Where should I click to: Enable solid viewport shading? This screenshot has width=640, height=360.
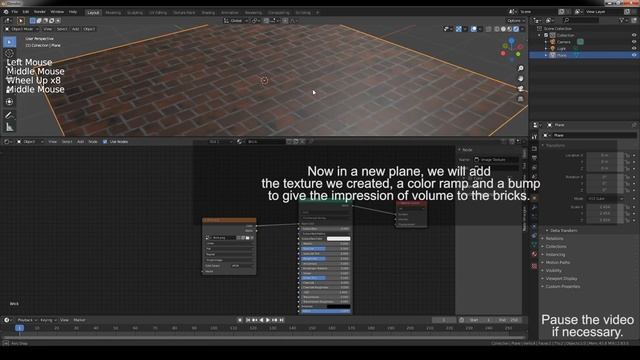[x=503, y=29]
